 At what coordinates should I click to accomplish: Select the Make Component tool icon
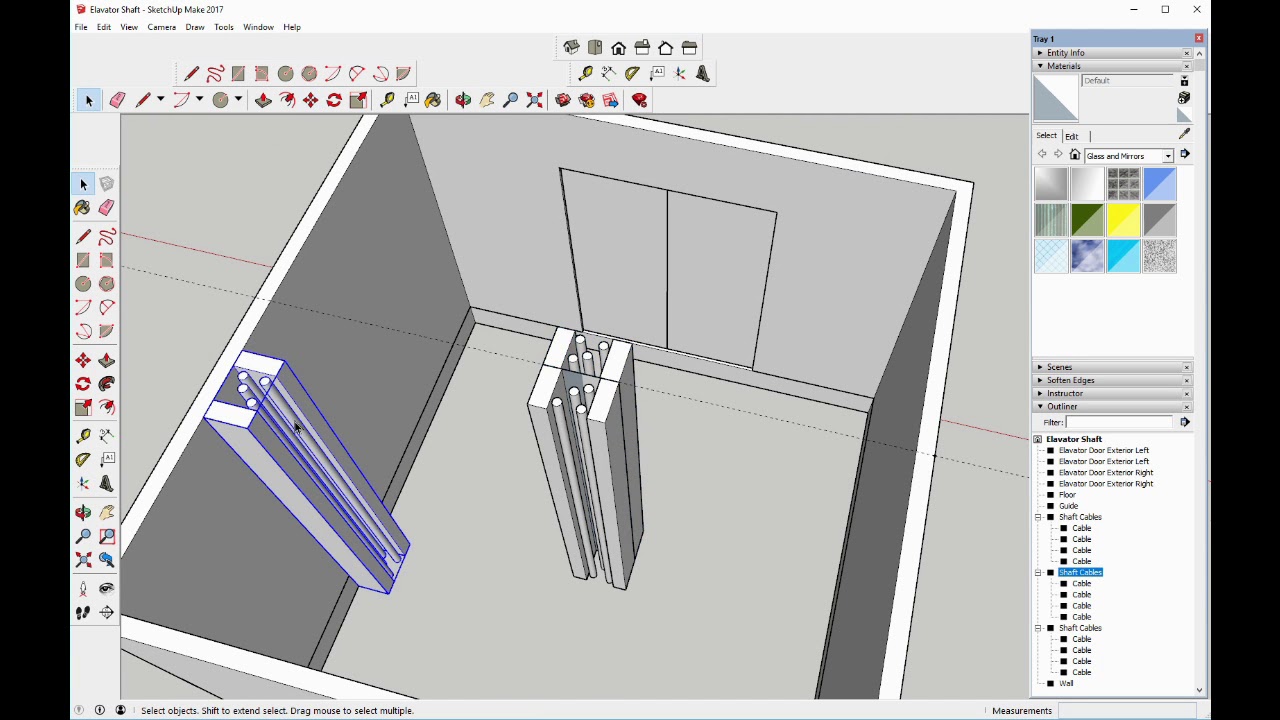(x=107, y=184)
